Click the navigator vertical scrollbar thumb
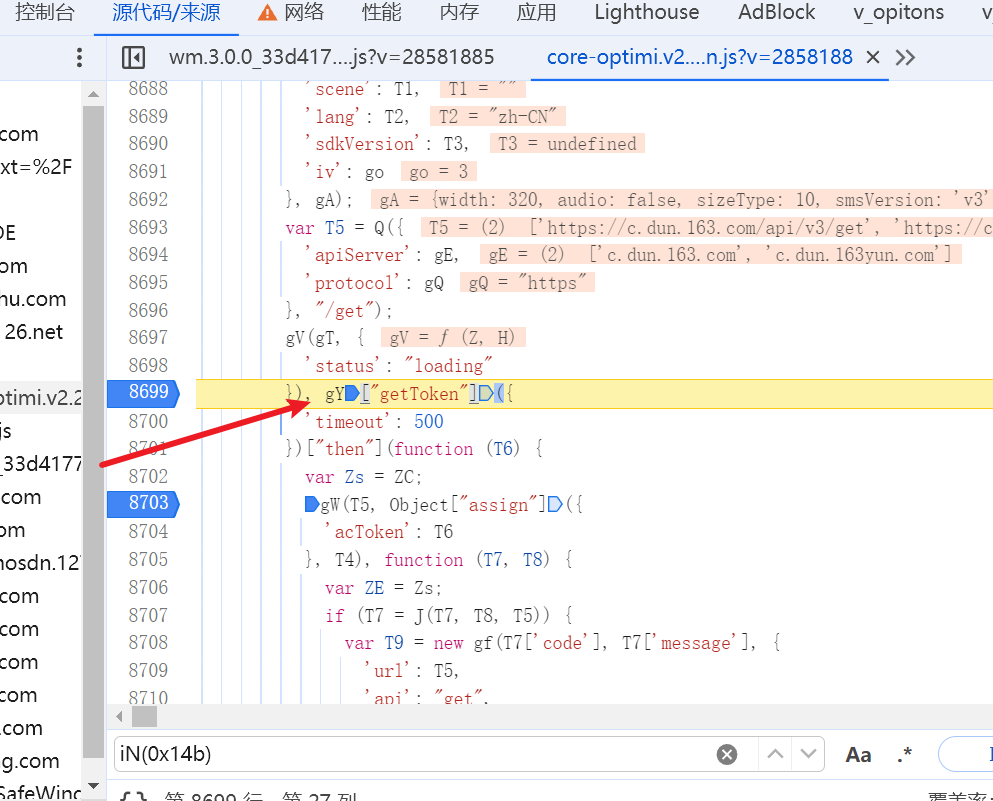993x801 pixels. click(94, 432)
